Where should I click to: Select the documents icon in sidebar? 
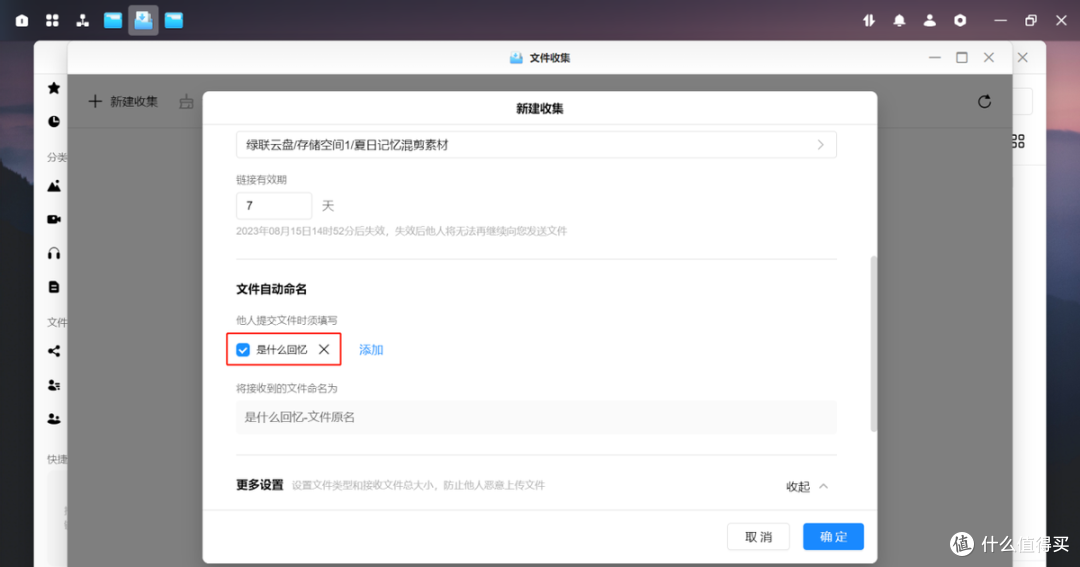54,287
